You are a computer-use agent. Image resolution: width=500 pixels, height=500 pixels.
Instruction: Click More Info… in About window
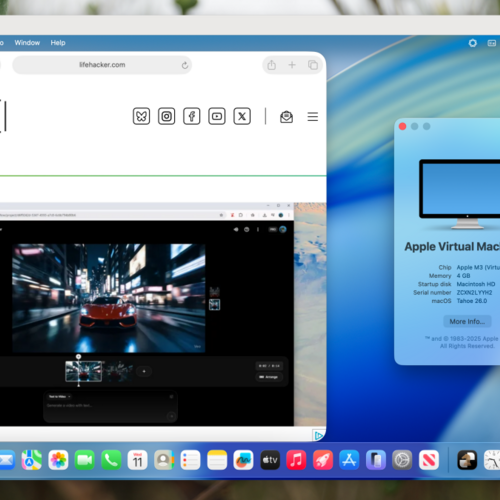(x=467, y=321)
